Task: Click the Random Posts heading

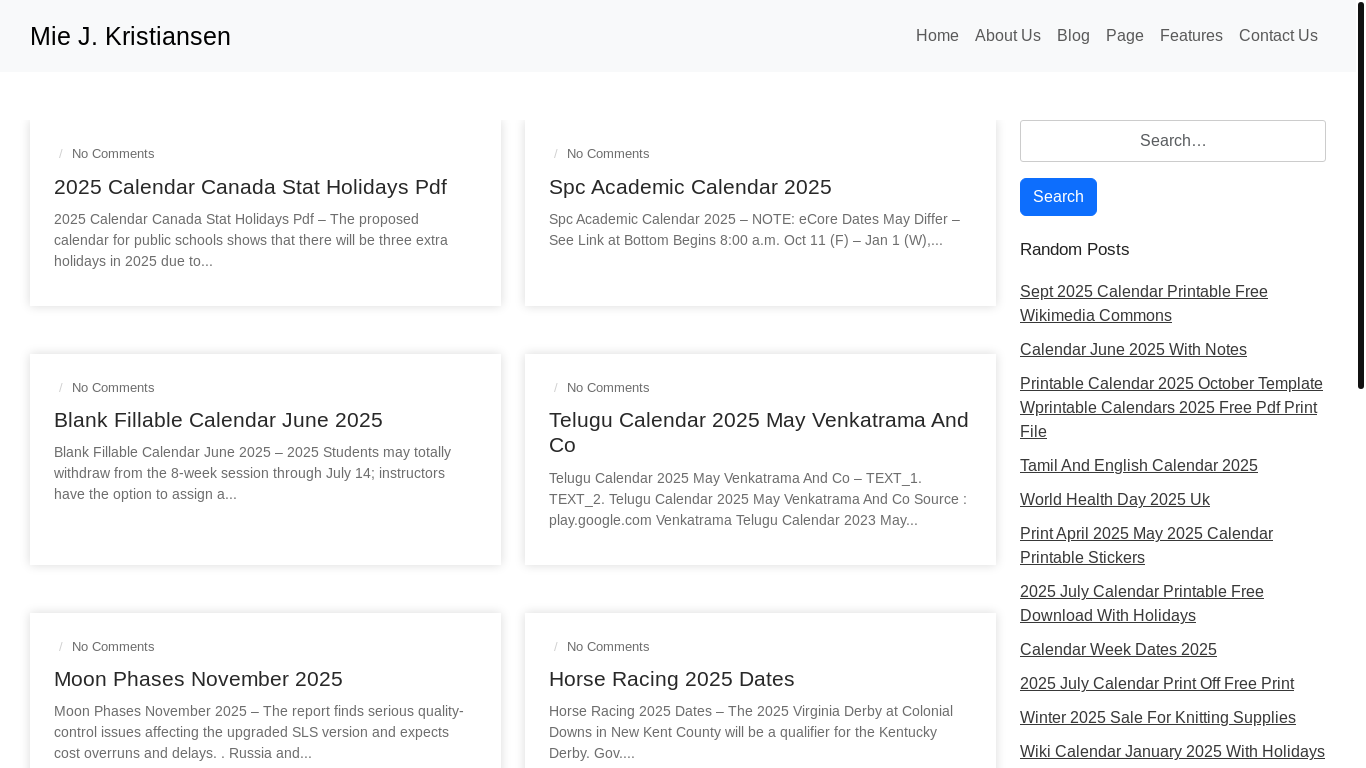Action: tap(1074, 250)
